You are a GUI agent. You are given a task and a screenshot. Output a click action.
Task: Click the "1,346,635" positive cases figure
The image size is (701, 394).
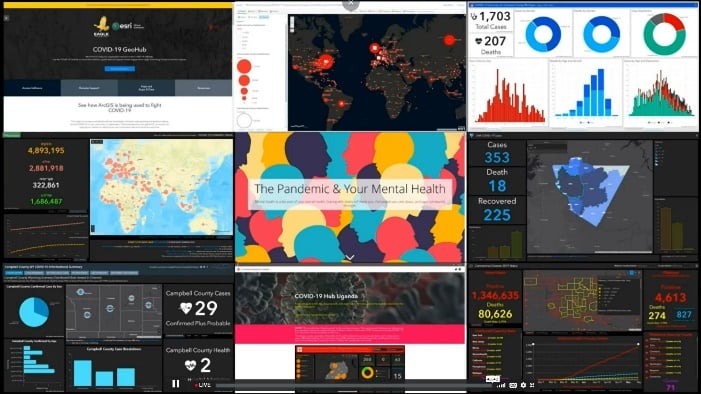(495, 296)
